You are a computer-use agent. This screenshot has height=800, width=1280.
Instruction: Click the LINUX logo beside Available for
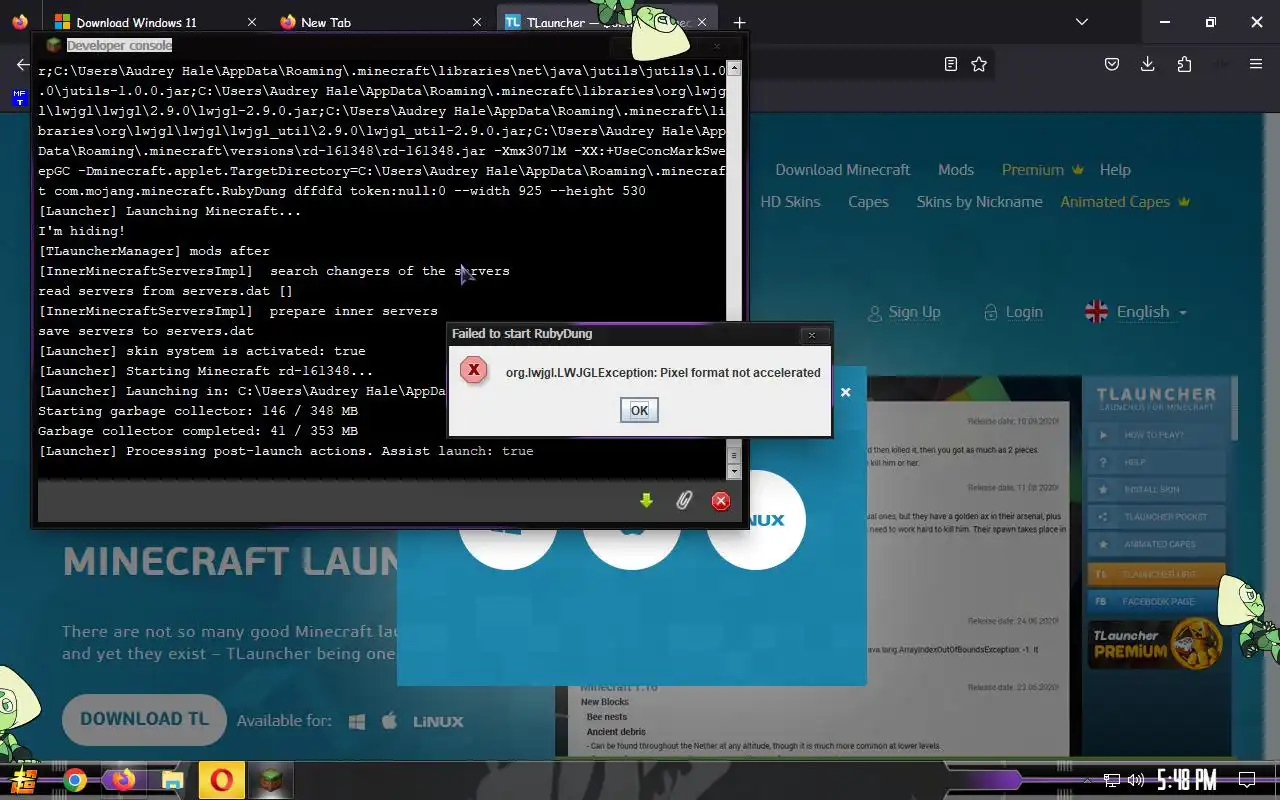pos(438,721)
